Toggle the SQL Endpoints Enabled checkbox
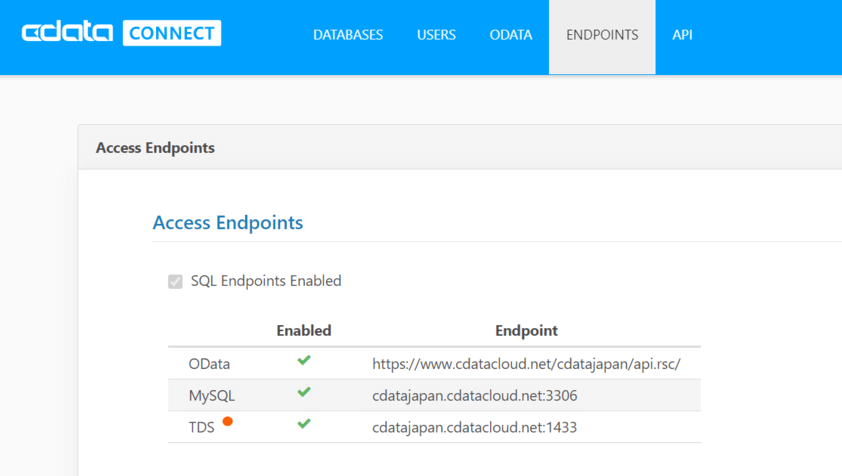Screen dimensions: 842x476 [x=176, y=282]
